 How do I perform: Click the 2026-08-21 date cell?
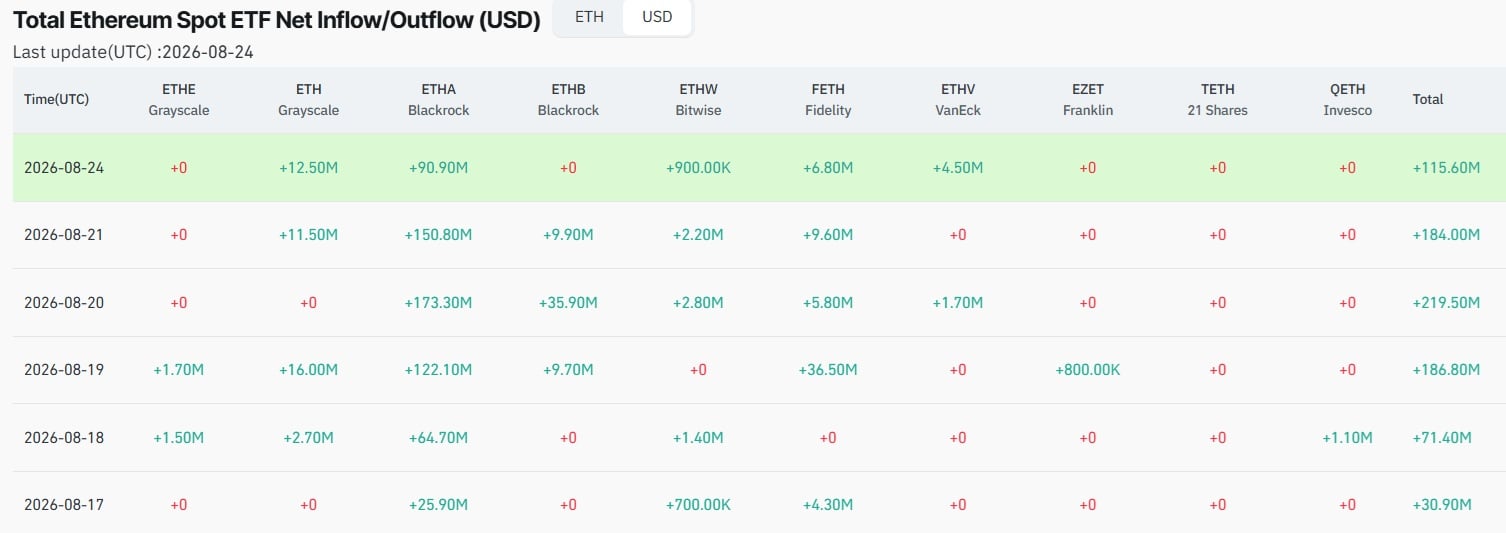pos(64,235)
